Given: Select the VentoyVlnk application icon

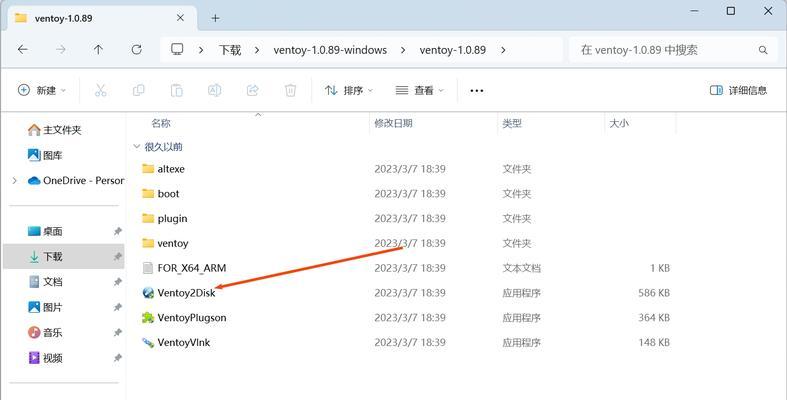Looking at the screenshot, I should point(148,342).
